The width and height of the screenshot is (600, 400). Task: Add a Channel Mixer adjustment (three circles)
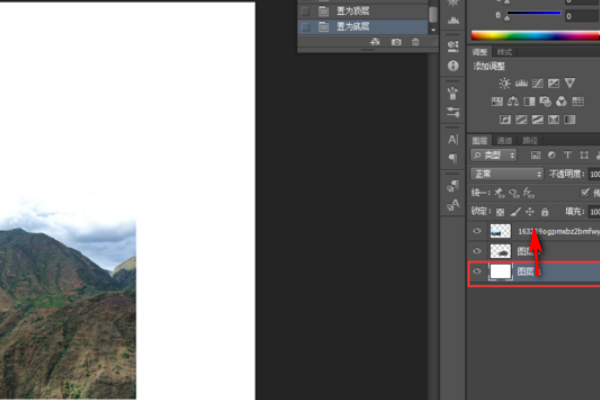coord(561,101)
